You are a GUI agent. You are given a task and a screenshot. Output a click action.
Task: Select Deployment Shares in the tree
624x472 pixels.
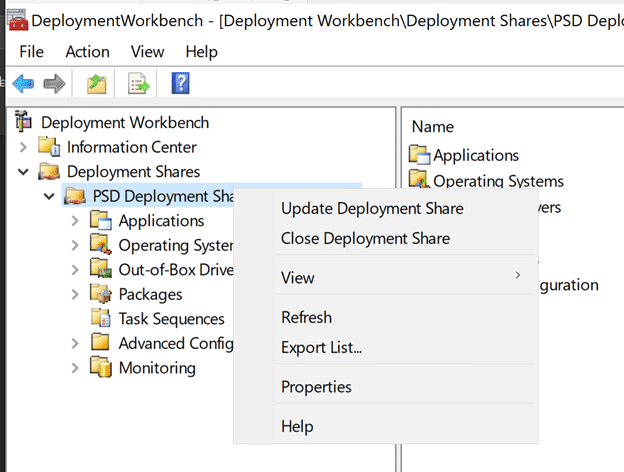pyautogui.click(x=133, y=172)
